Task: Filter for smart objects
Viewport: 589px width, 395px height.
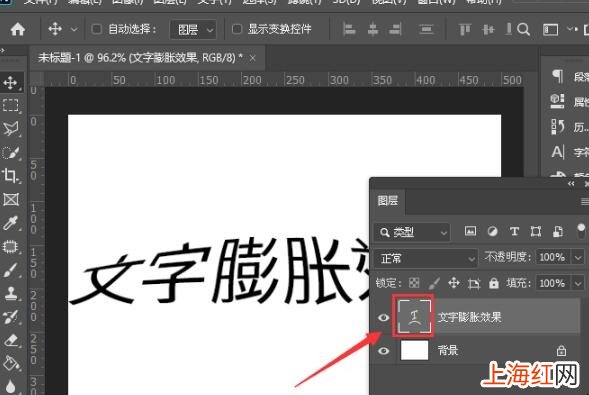Action: coord(558,232)
